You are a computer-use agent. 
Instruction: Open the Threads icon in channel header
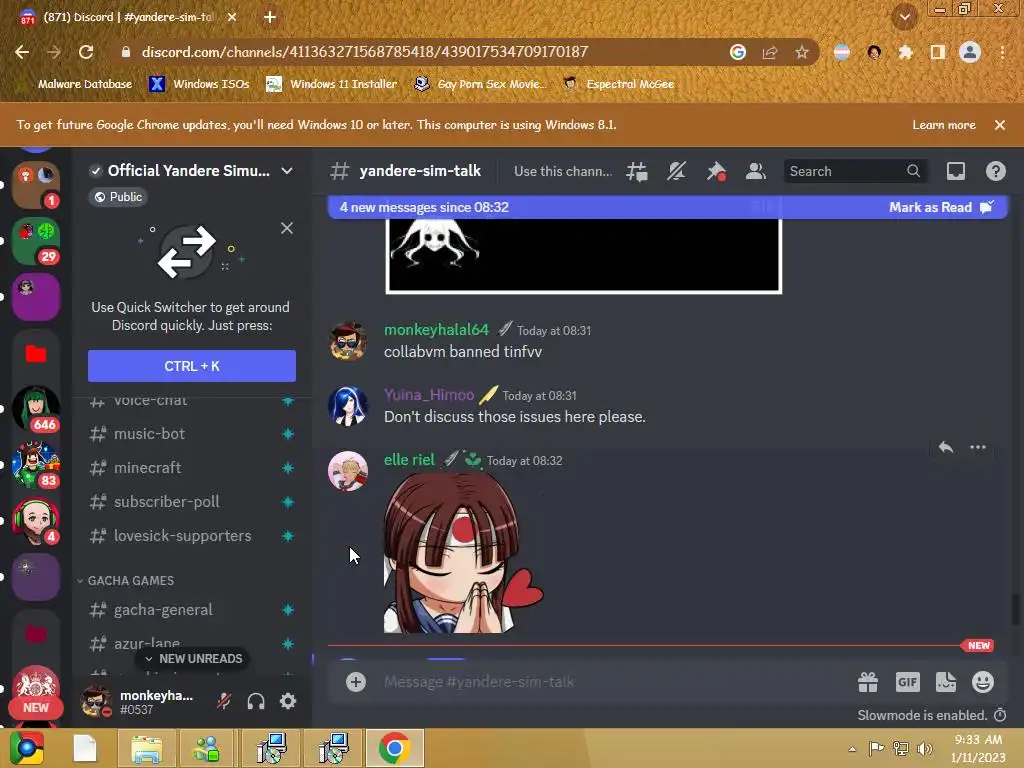pyautogui.click(x=637, y=172)
